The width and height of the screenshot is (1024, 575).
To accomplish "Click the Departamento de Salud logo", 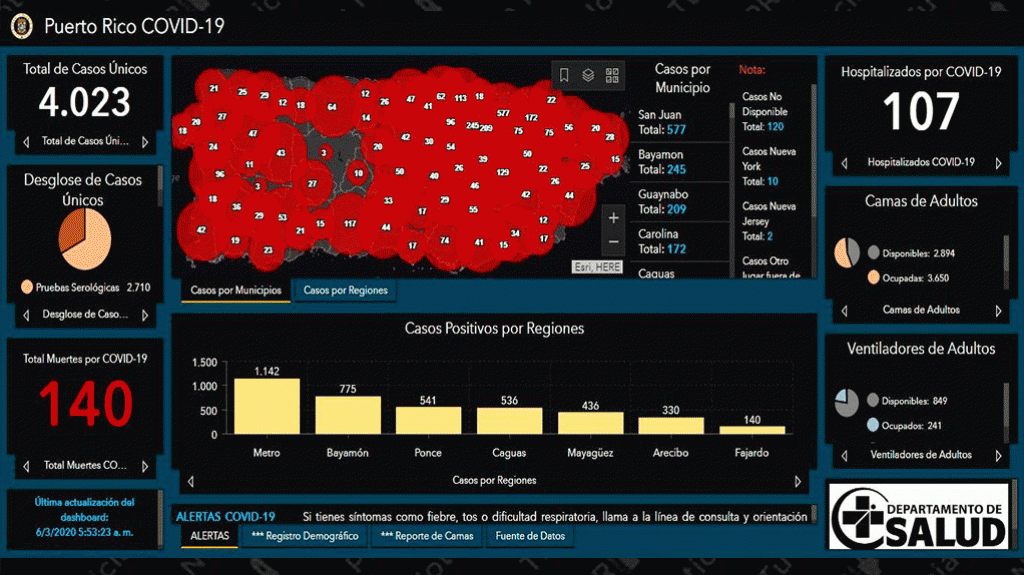I will [918, 515].
